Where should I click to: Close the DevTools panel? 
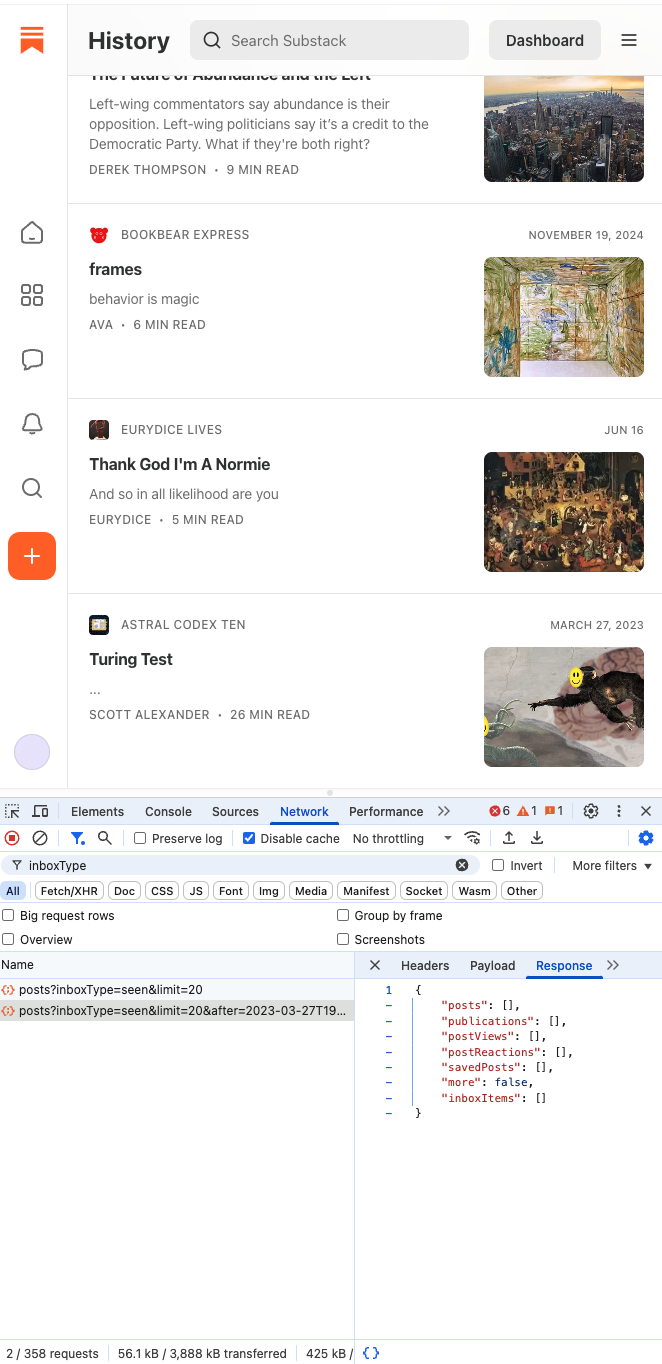click(646, 811)
